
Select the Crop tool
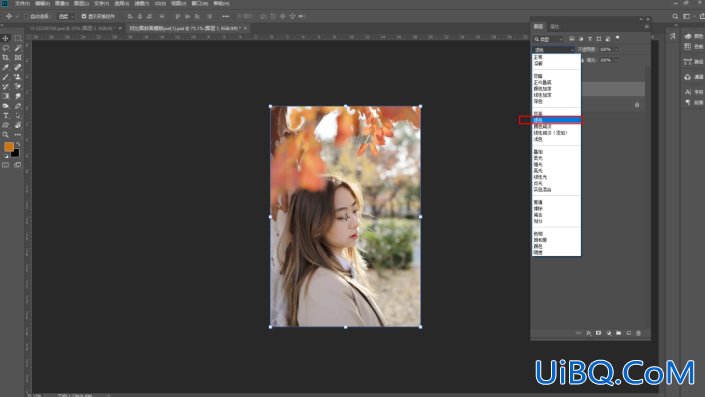pos(6,58)
